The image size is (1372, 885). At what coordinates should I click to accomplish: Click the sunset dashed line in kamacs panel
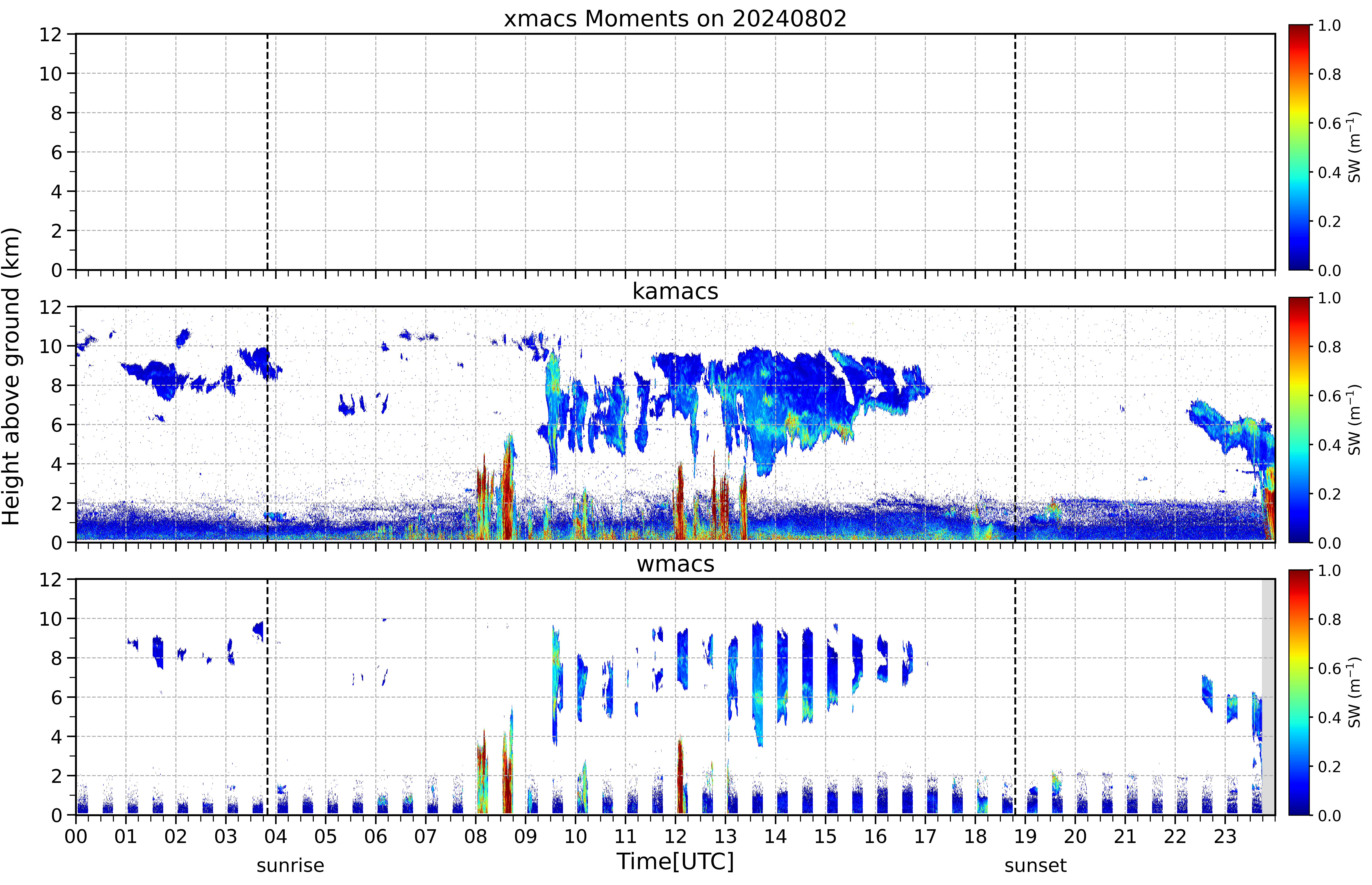point(1015,424)
